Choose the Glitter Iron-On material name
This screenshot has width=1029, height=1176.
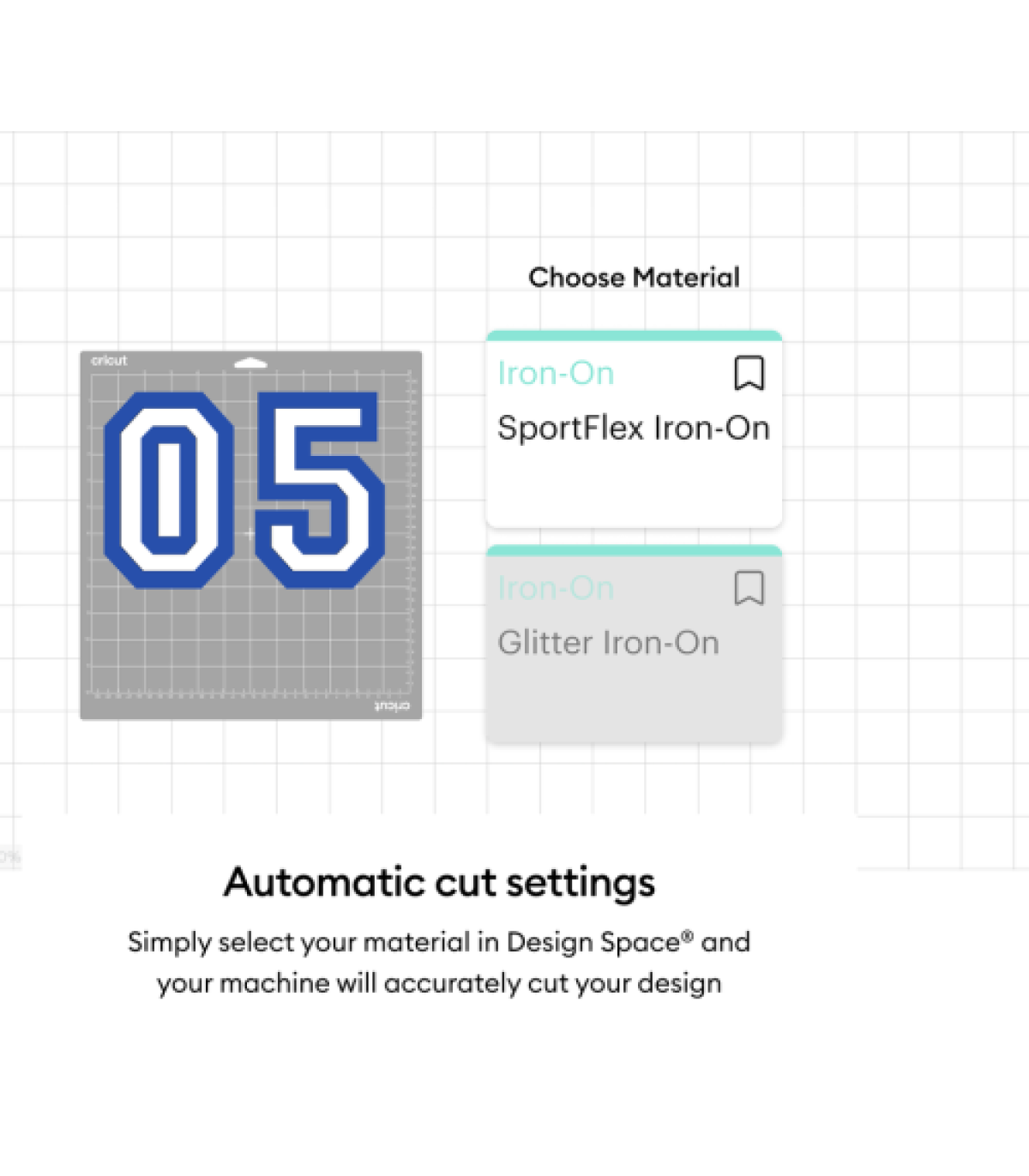pyautogui.click(x=608, y=643)
